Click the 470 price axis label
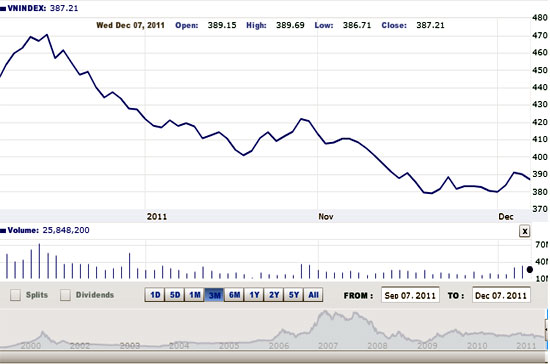550x364 pixels. 539,35
